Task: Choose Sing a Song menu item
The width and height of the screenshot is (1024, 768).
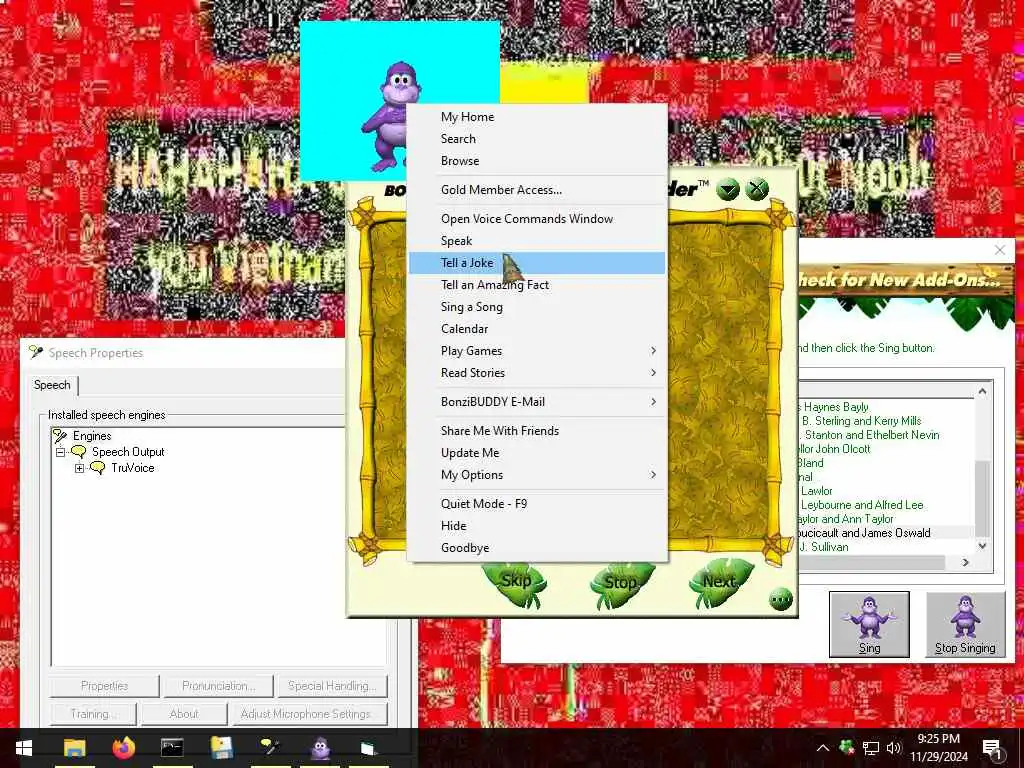Action: (537, 308)
